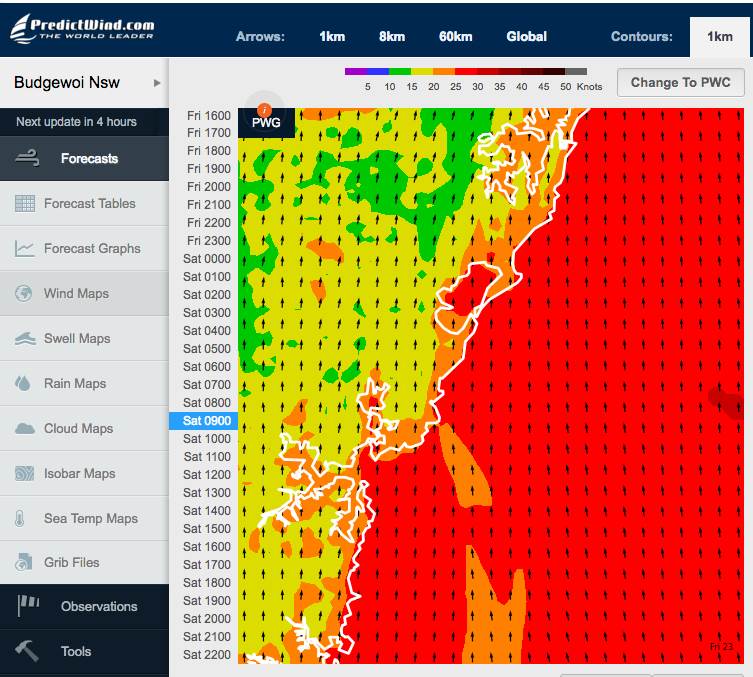753x677 pixels.
Task: Click the Cloud Maps cloud icon
Action: pyautogui.click(x=25, y=429)
